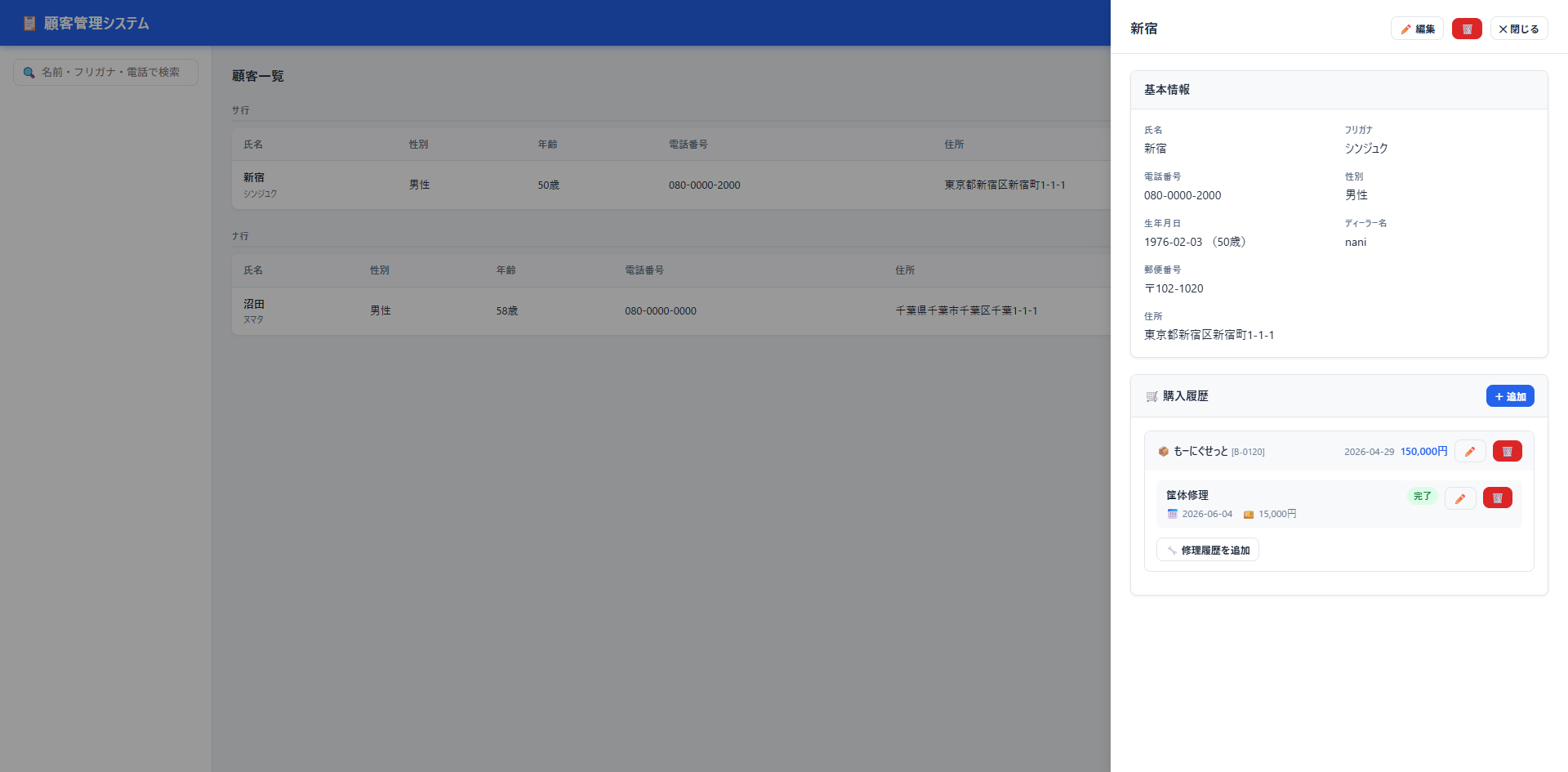Image resolution: width=1568 pixels, height=772 pixels.
Task: Click the magnifier icon in the search box
Action: (29, 72)
